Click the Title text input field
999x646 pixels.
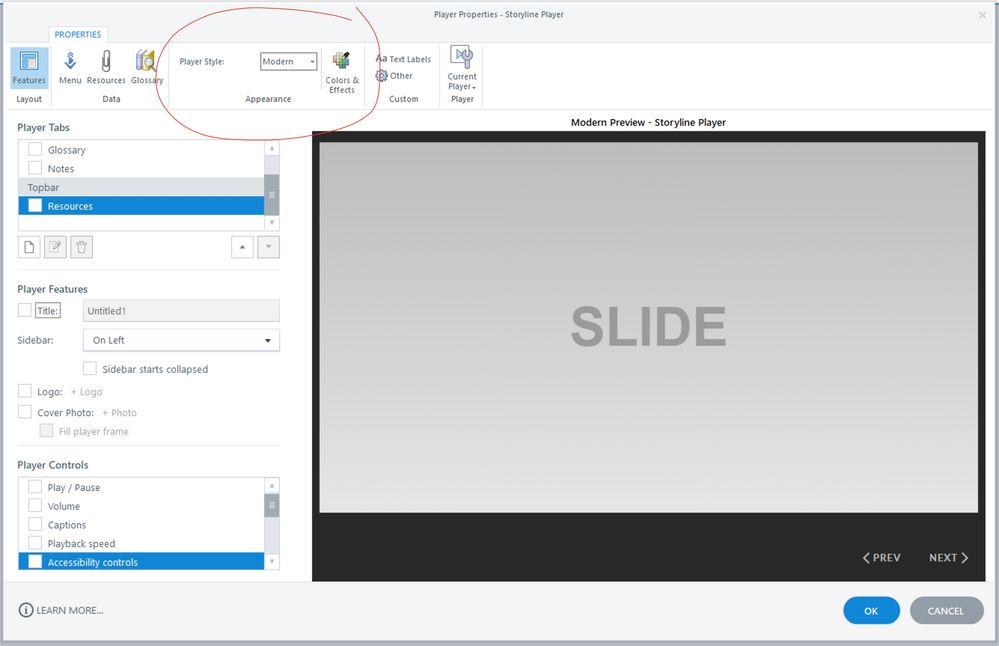tap(181, 311)
